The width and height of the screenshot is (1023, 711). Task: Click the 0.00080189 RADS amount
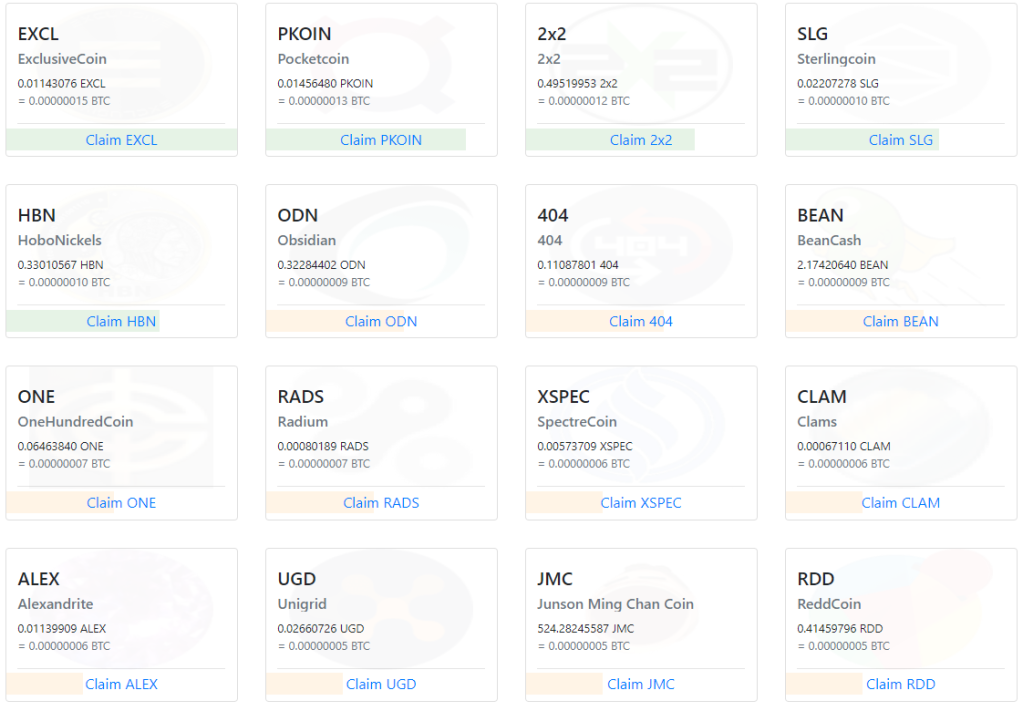click(323, 446)
